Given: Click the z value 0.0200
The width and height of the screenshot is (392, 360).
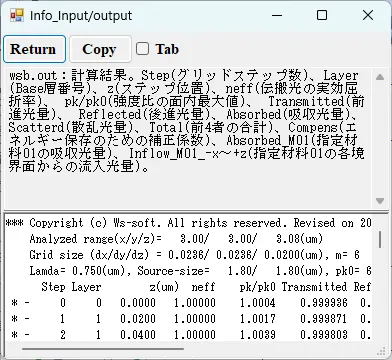Looking at the screenshot, I should pyautogui.click(x=138, y=319).
